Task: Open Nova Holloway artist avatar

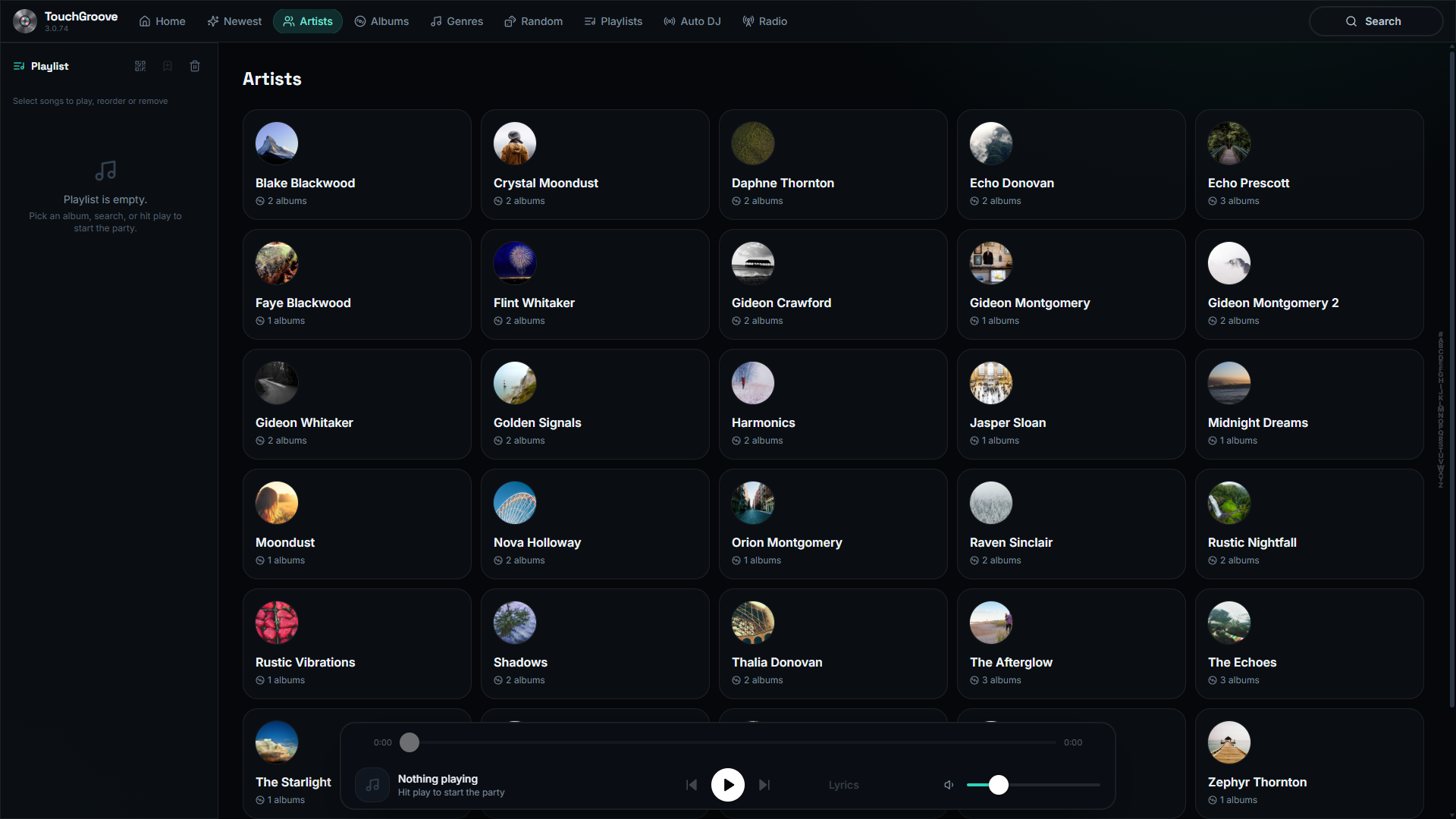Action: [x=515, y=503]
